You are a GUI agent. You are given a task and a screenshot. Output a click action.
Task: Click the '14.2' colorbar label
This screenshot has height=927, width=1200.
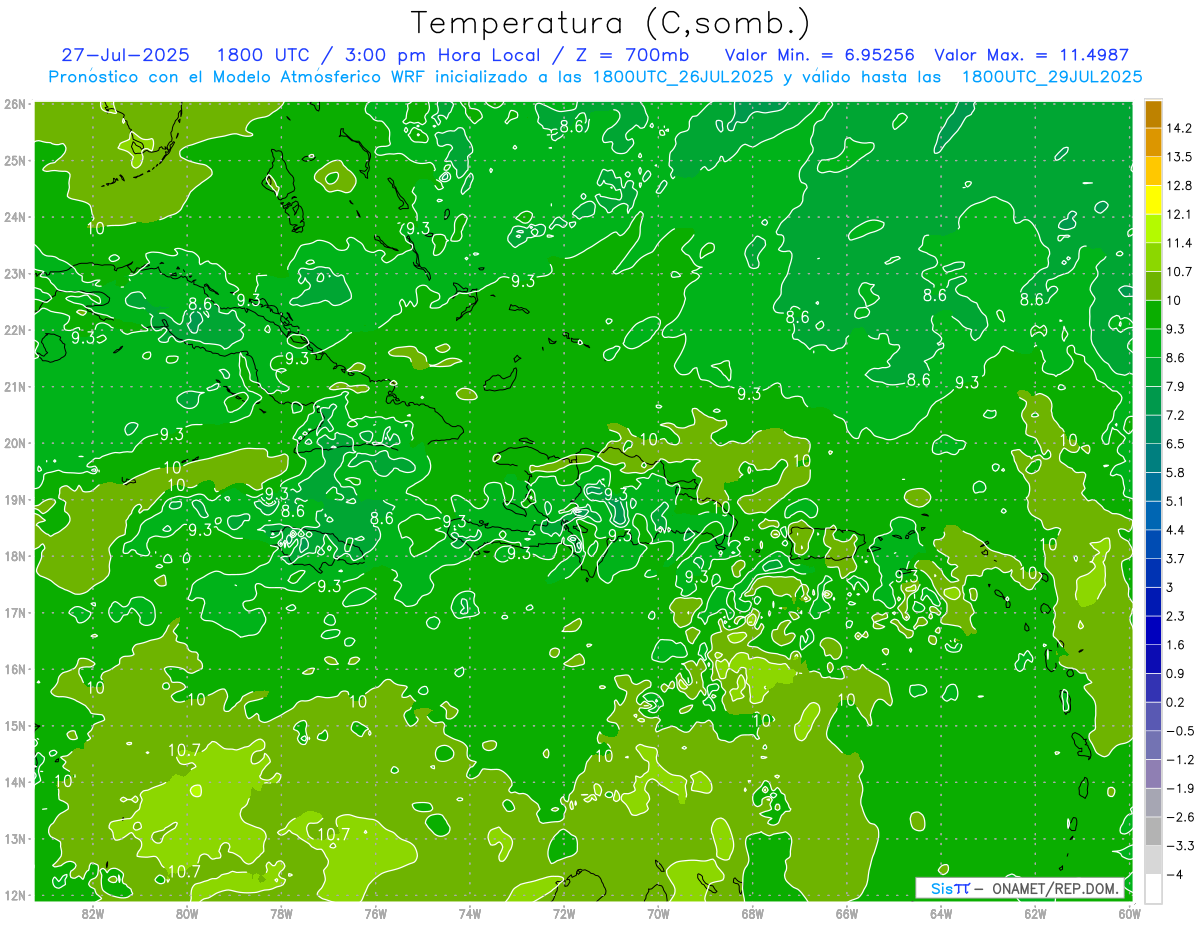1179,128
